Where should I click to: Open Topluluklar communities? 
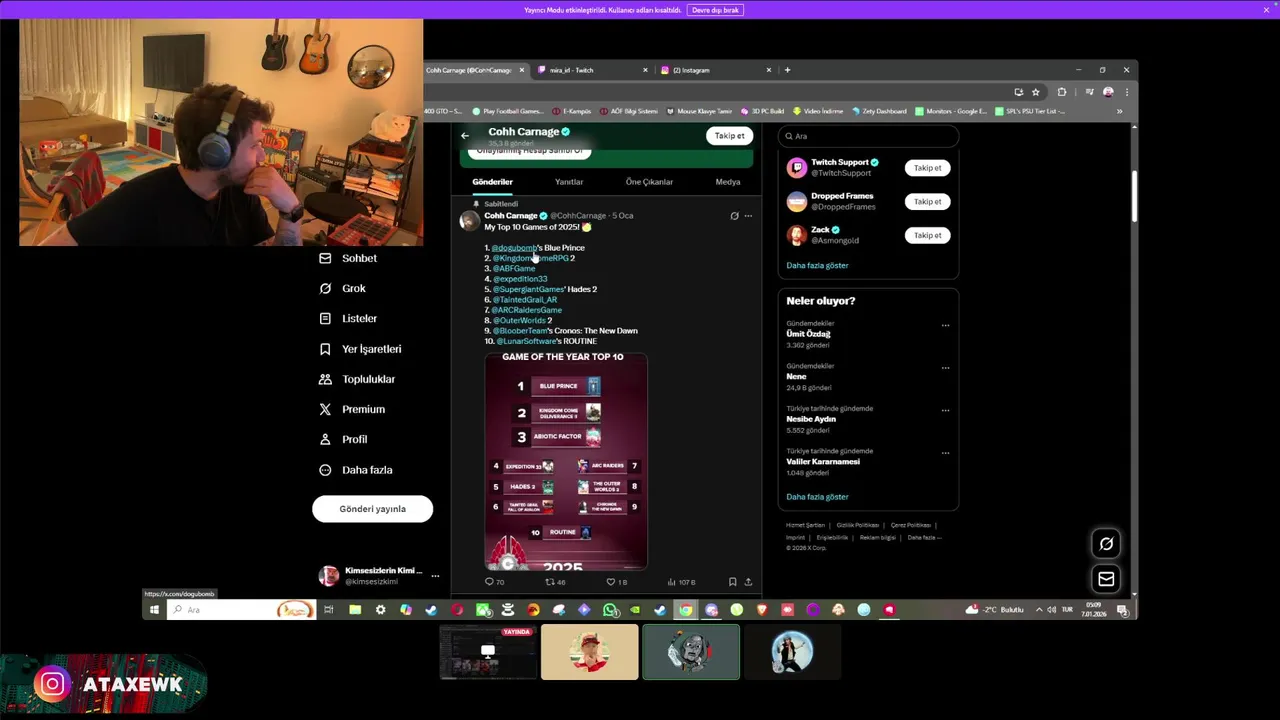coord(357,379)
